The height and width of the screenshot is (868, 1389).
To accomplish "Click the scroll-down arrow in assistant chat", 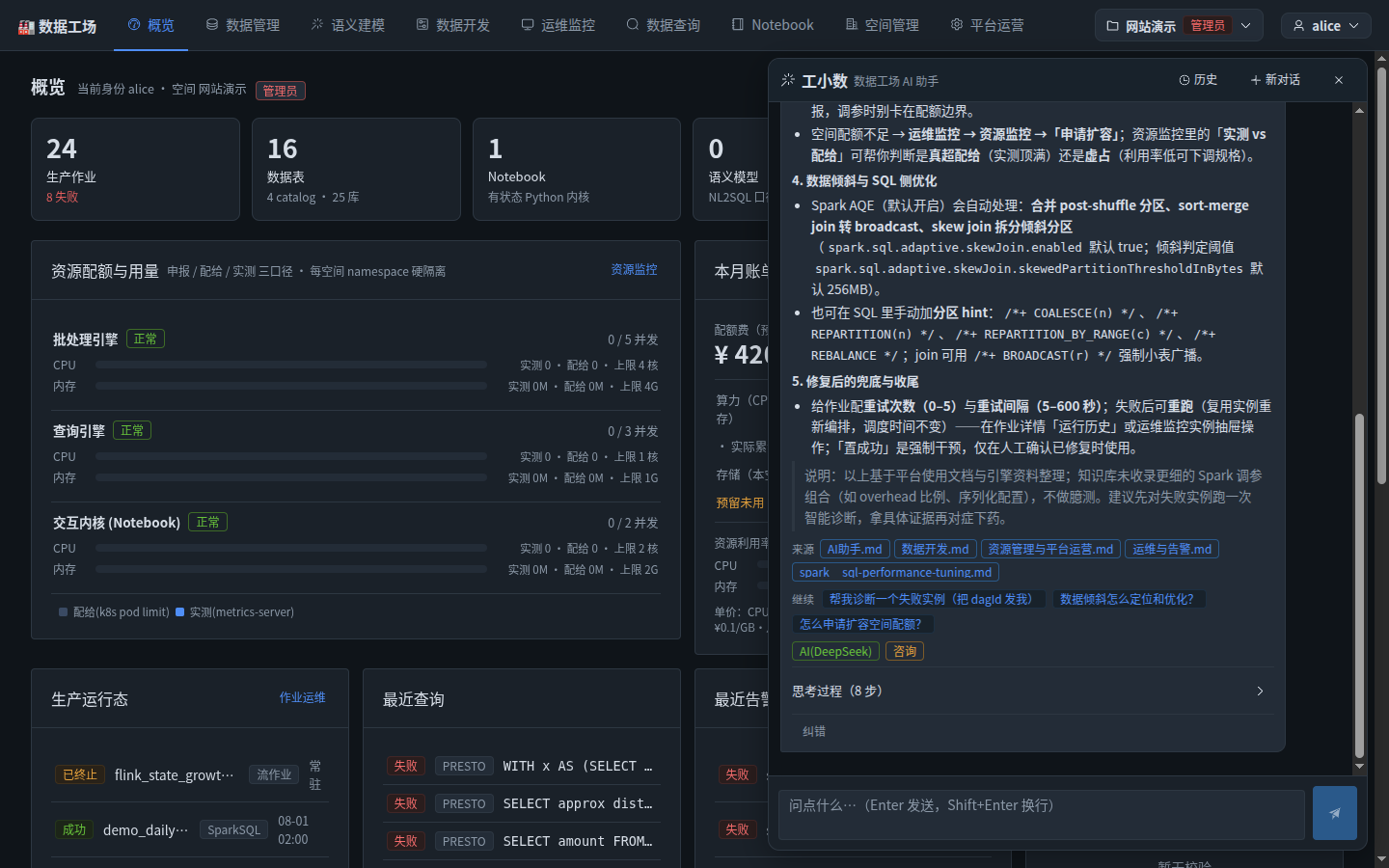I will click(1359, 767).
